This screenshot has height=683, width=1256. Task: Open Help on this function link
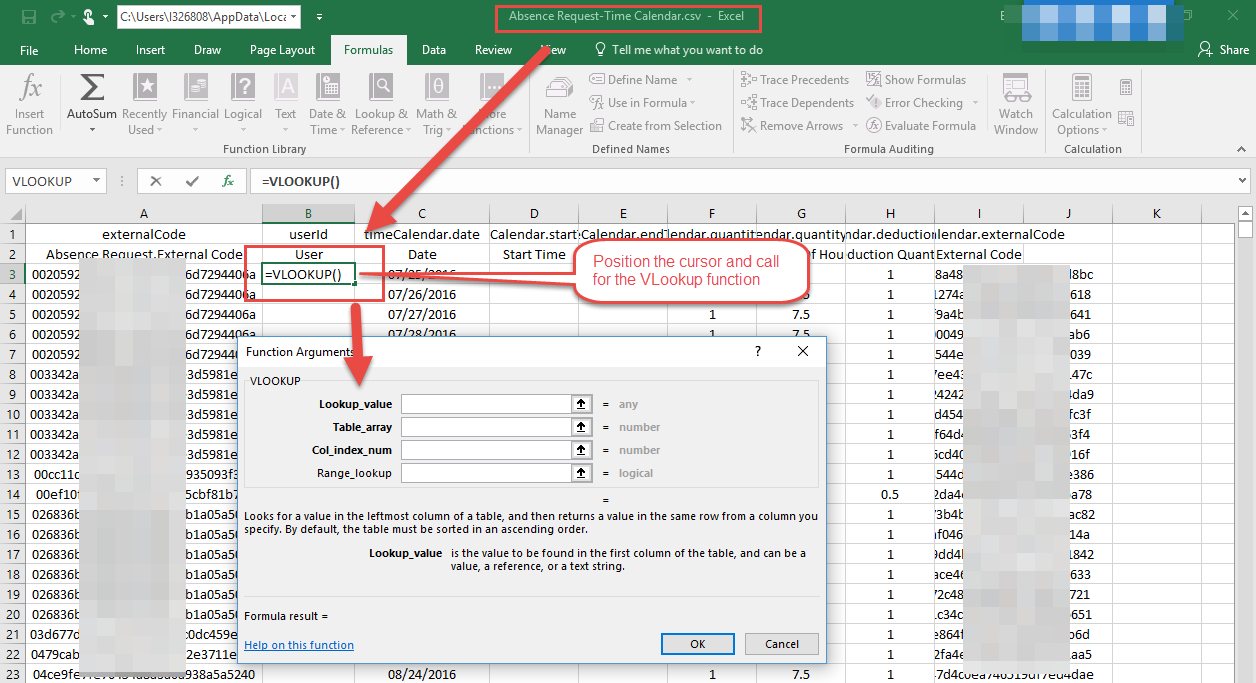(x=299, y=645)
